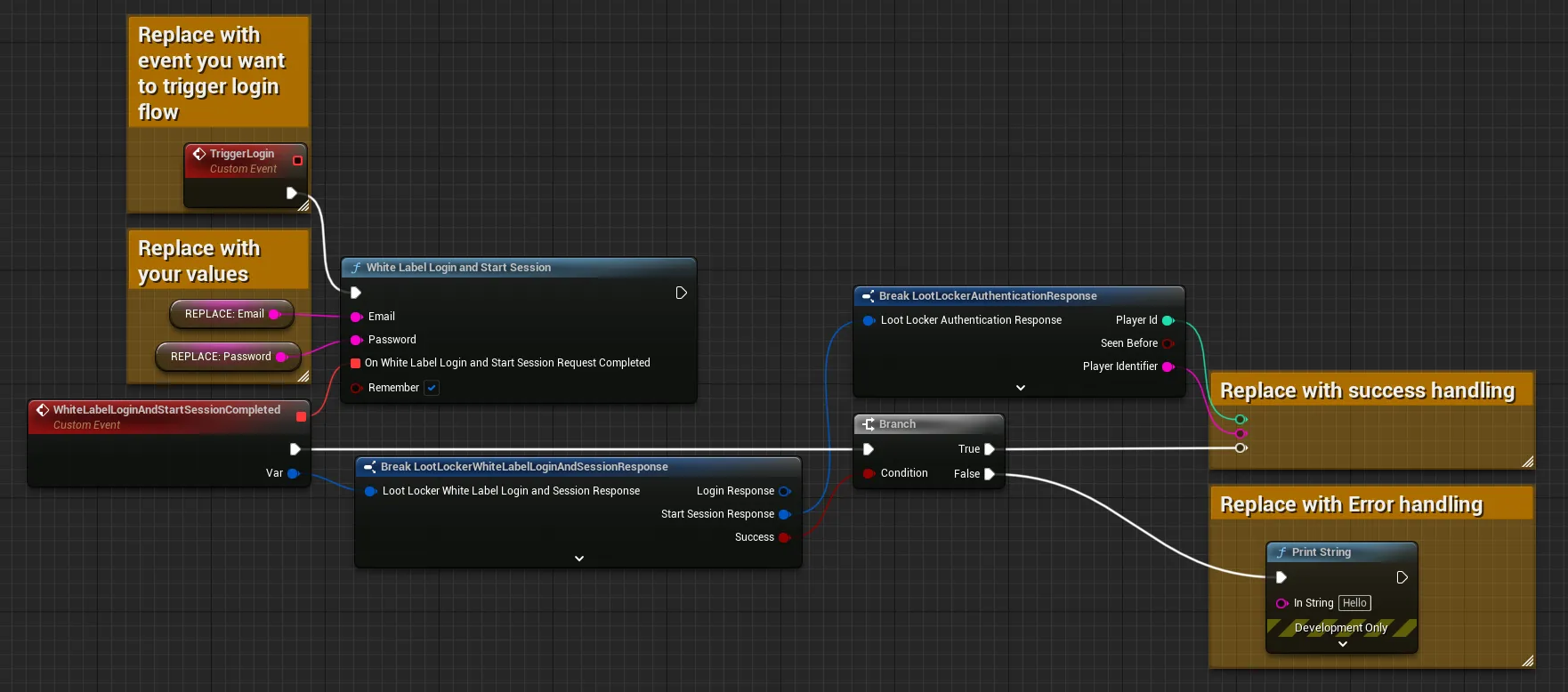Click the Development Only label on Print String
1568x692 pixels.
[1341, 628]
